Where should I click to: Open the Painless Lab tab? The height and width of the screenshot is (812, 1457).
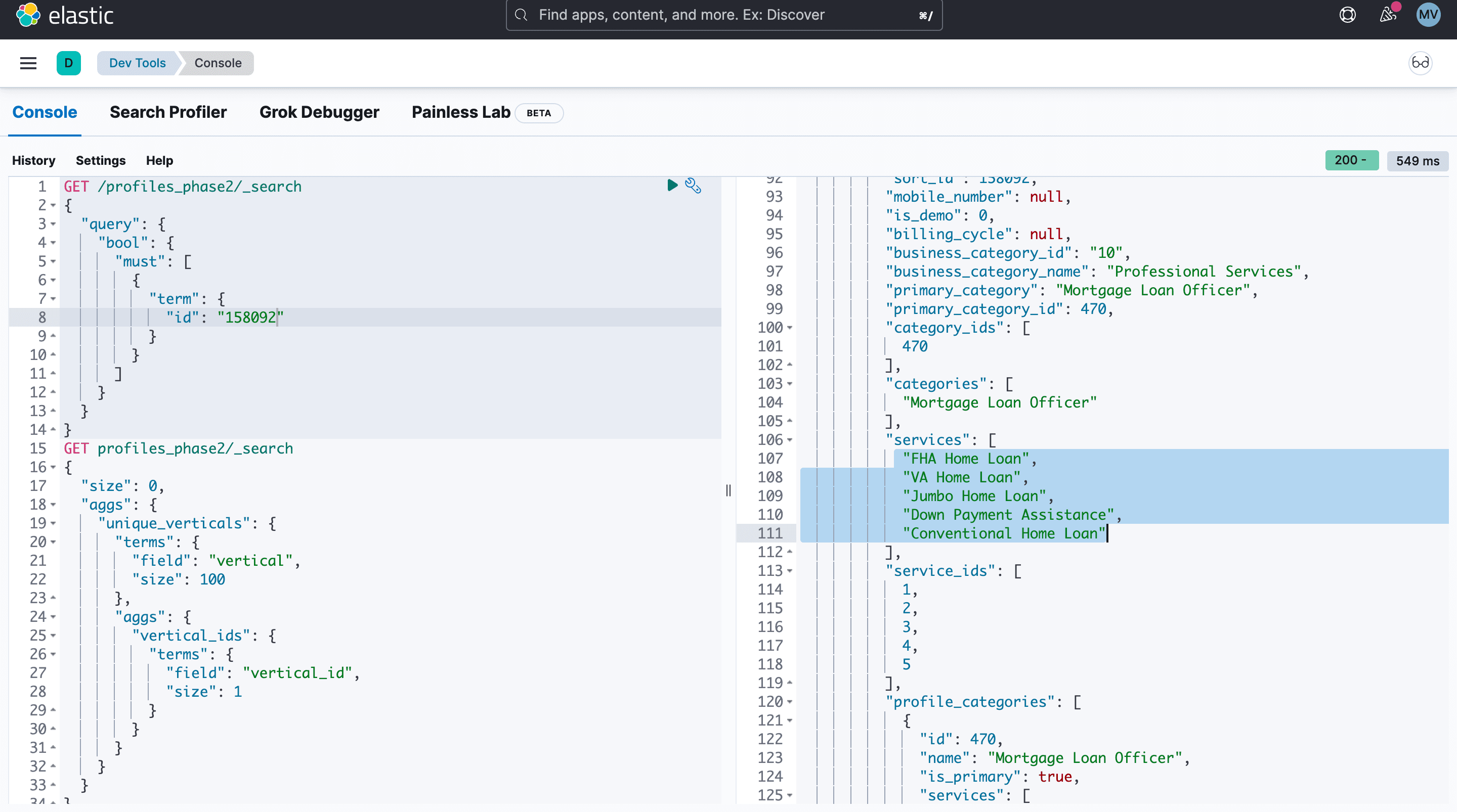(x=460, y=113)
